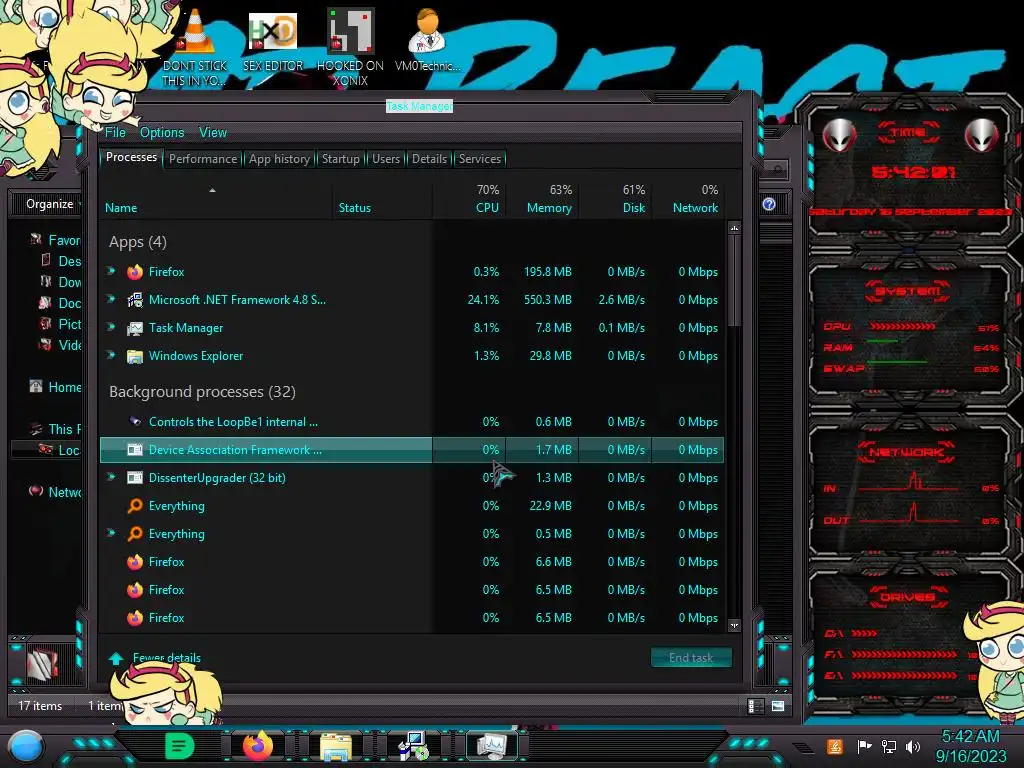Viewport: 1024px width, 768px height.
Task: Open the VM0Technic desktop icon
Action: (x=427, y=31)
